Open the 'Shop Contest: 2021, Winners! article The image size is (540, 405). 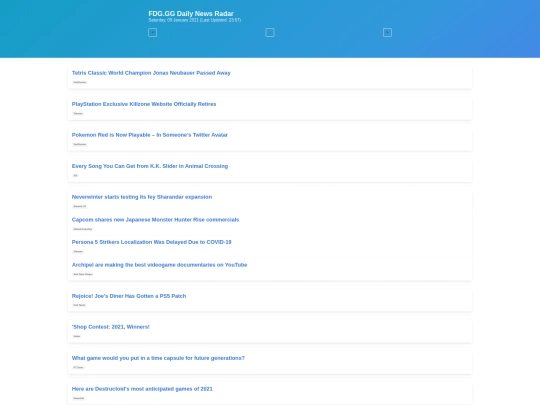point(111,327)
